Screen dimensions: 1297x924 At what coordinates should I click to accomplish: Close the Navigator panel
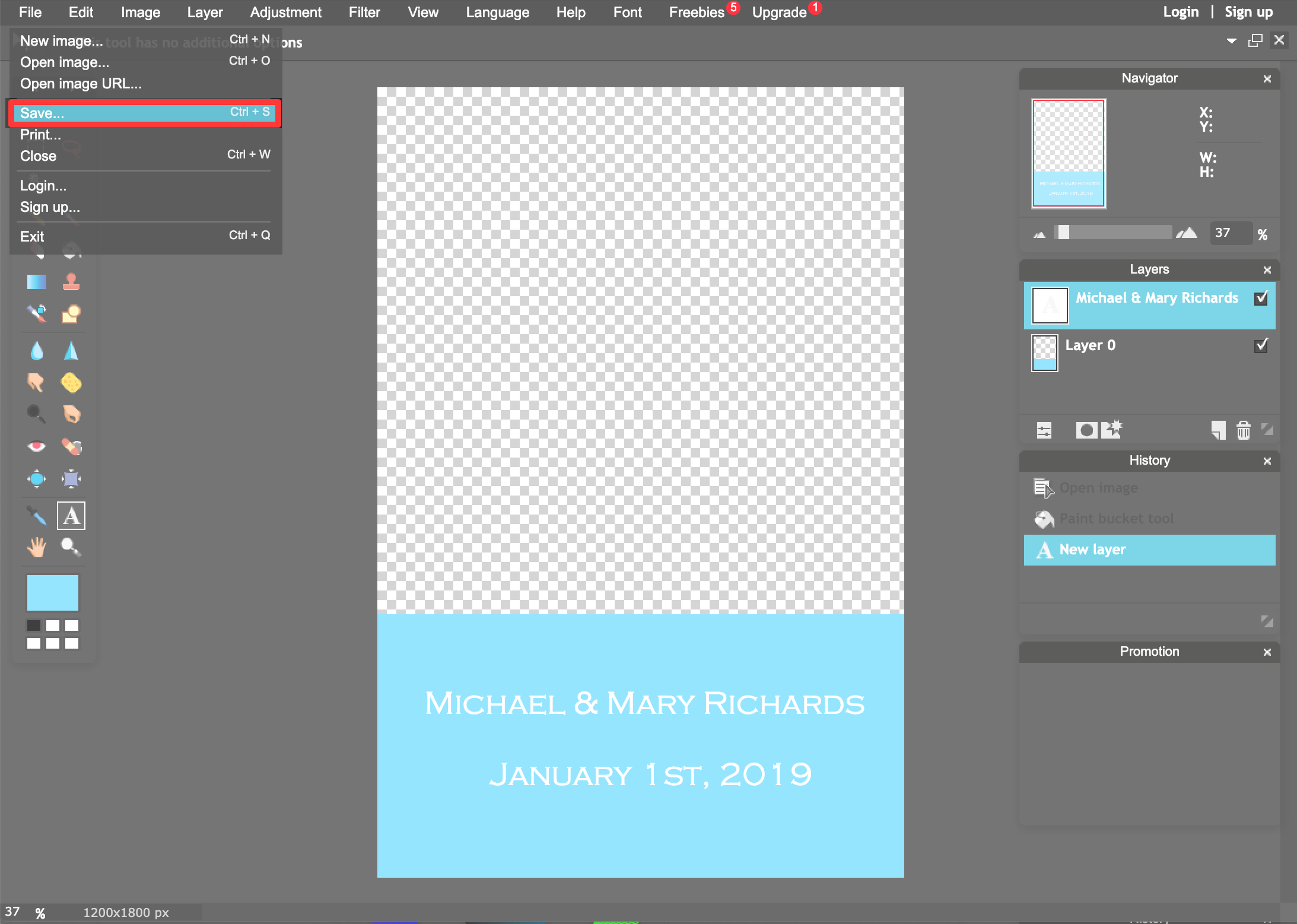1267,79
